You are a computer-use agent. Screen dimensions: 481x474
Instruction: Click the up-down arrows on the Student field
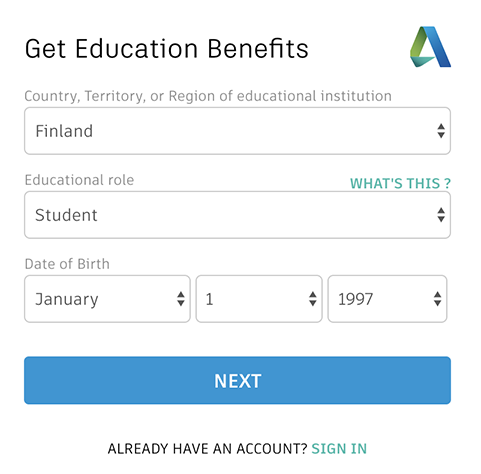tap(441, 215)
